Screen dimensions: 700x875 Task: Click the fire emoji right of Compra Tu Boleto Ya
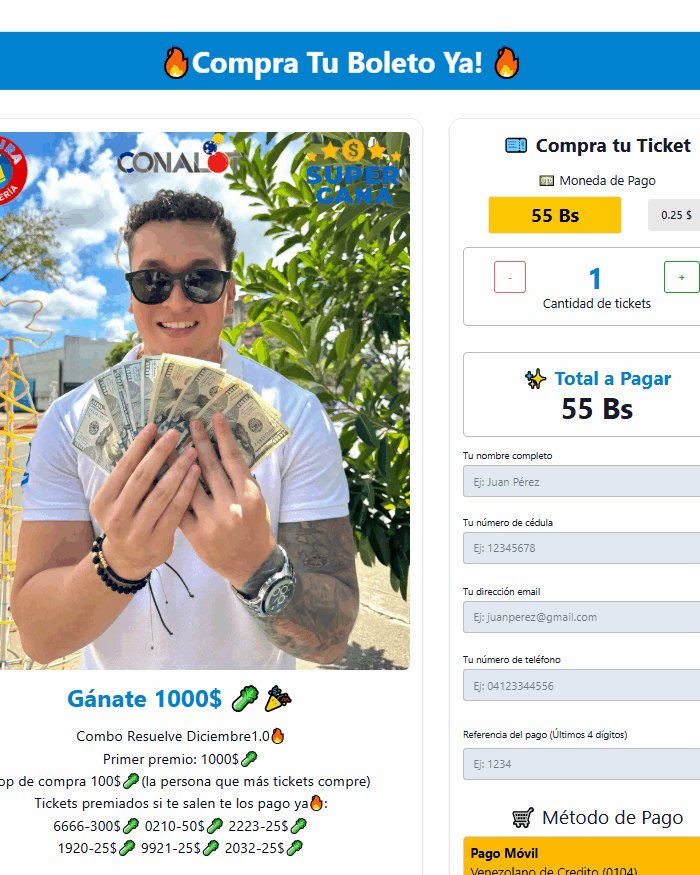(507, 62)
